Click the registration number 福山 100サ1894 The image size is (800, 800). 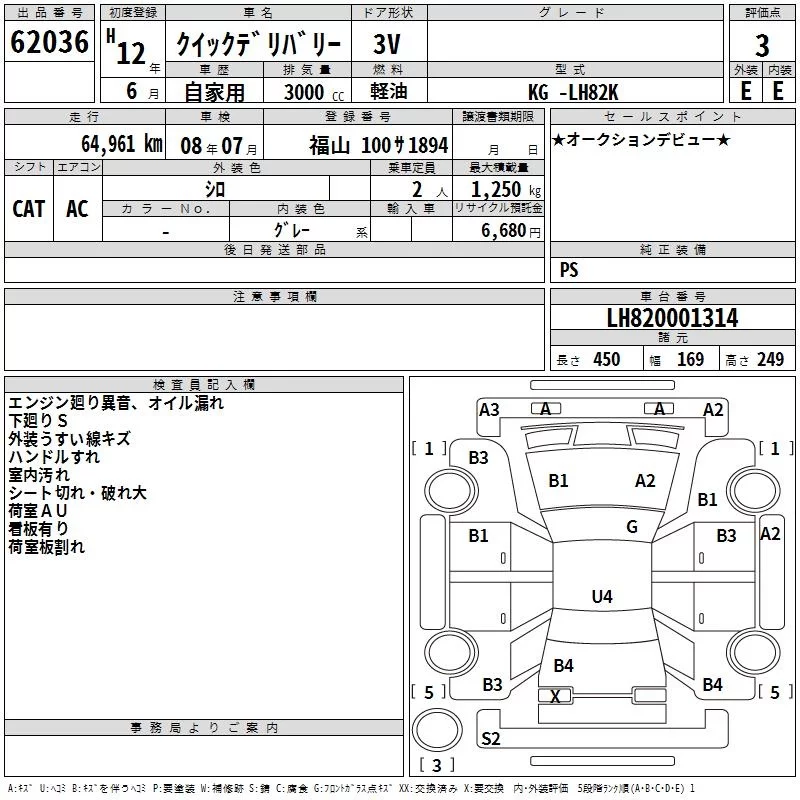379,145
